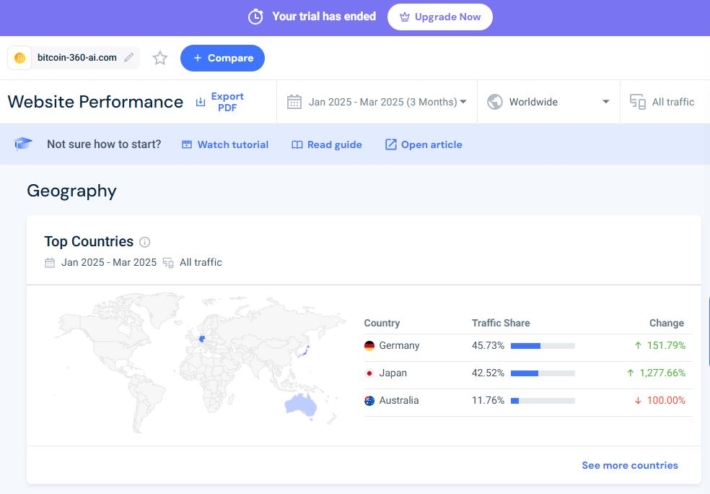710x494 pixels.
Task: Click Australia's traffic share bar
Action: coord(543,401)
